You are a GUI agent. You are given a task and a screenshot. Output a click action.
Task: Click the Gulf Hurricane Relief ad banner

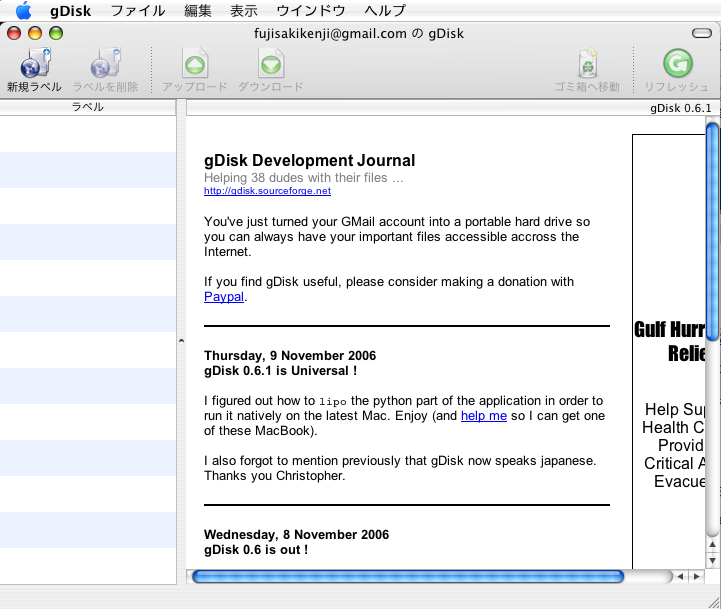[x=669, y=352]
